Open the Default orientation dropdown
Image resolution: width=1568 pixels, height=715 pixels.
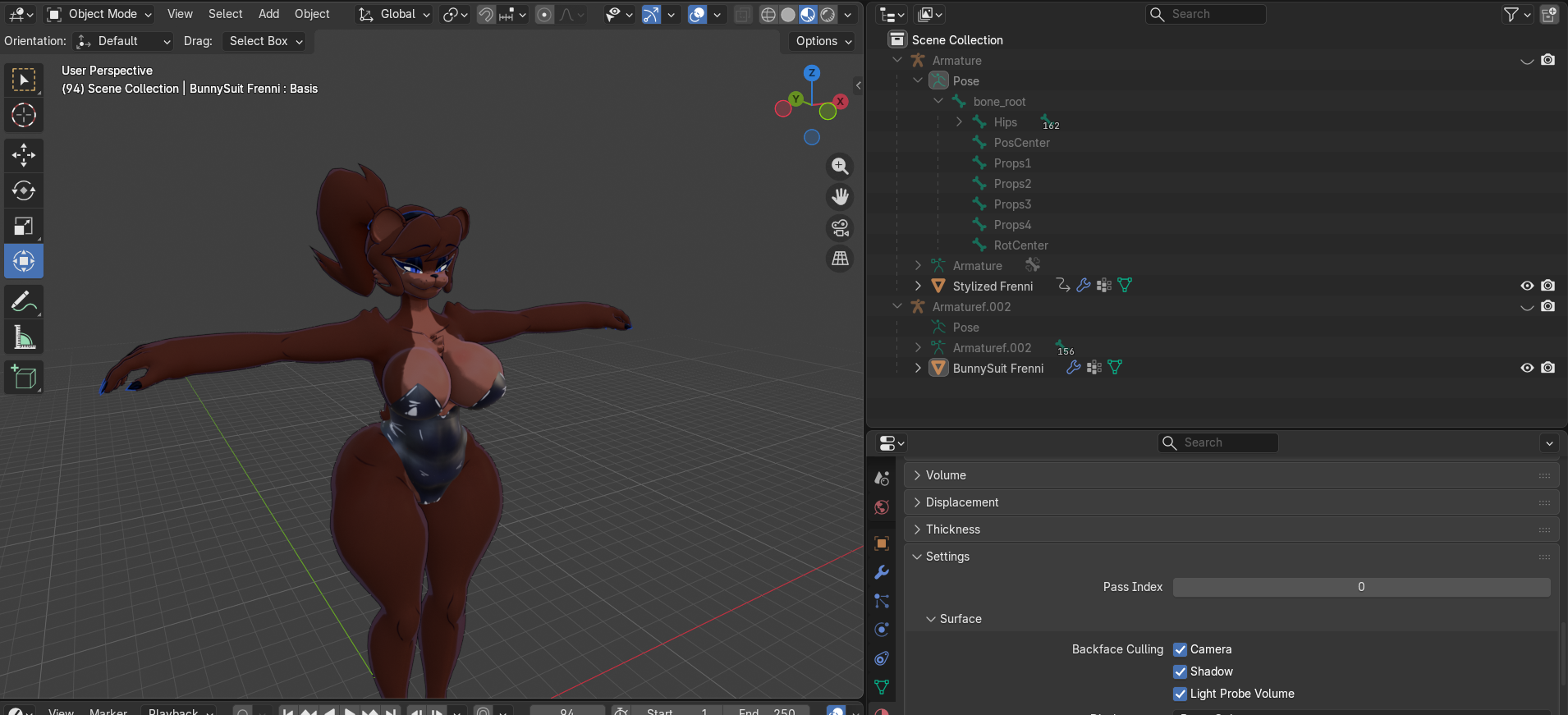122,41
